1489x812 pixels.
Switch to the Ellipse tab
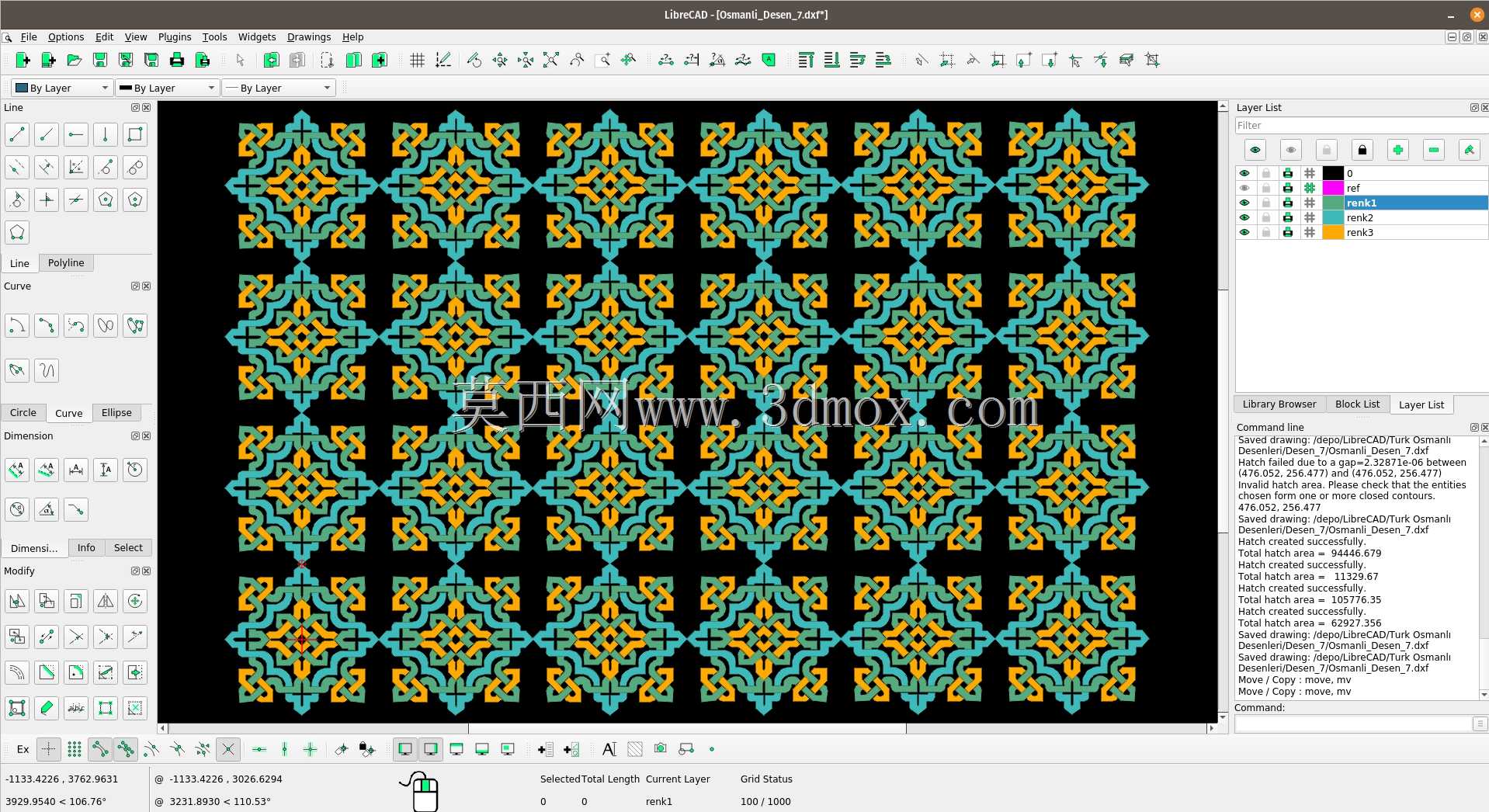tap(116, 413)
